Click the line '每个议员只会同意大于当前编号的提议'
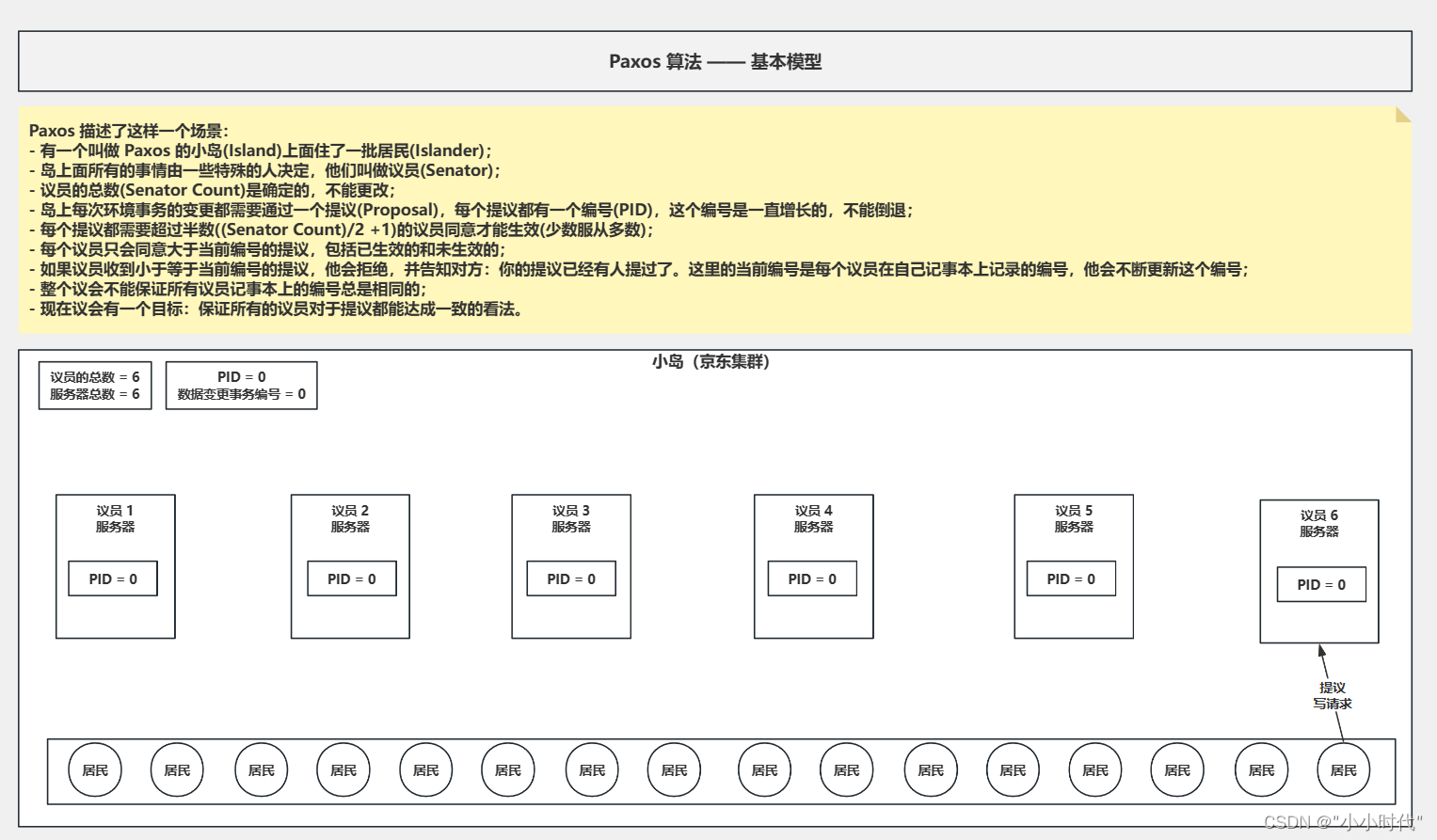The height and width of the screenshot is (840, 1437). coord(267,249)
